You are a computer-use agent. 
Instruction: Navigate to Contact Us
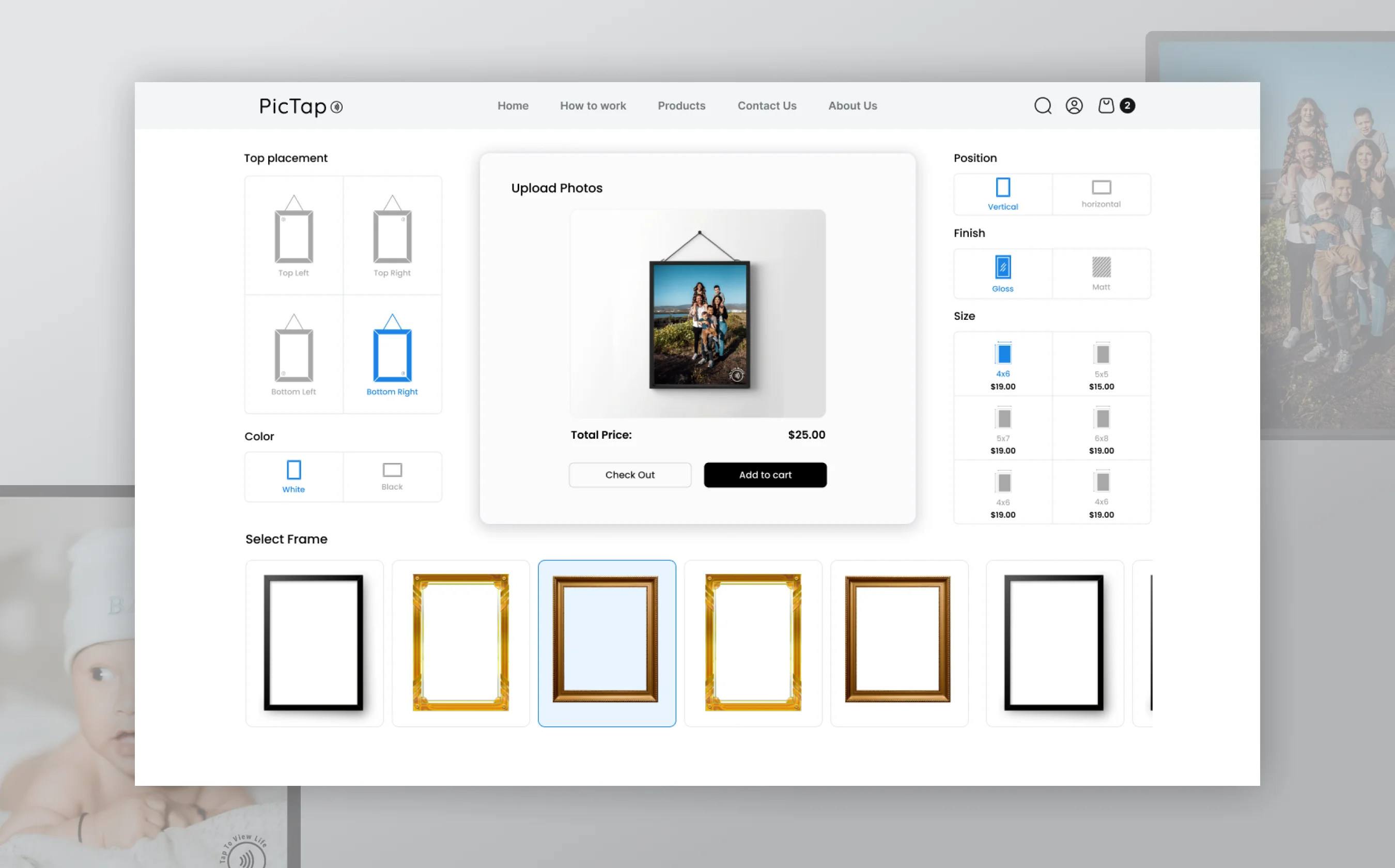click(x=767, y=105)
